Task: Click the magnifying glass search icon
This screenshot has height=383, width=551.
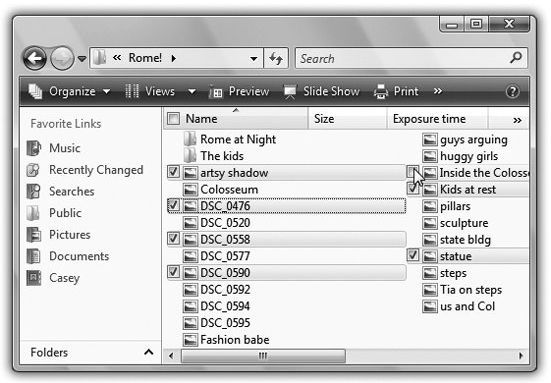Action: [516, 57]
